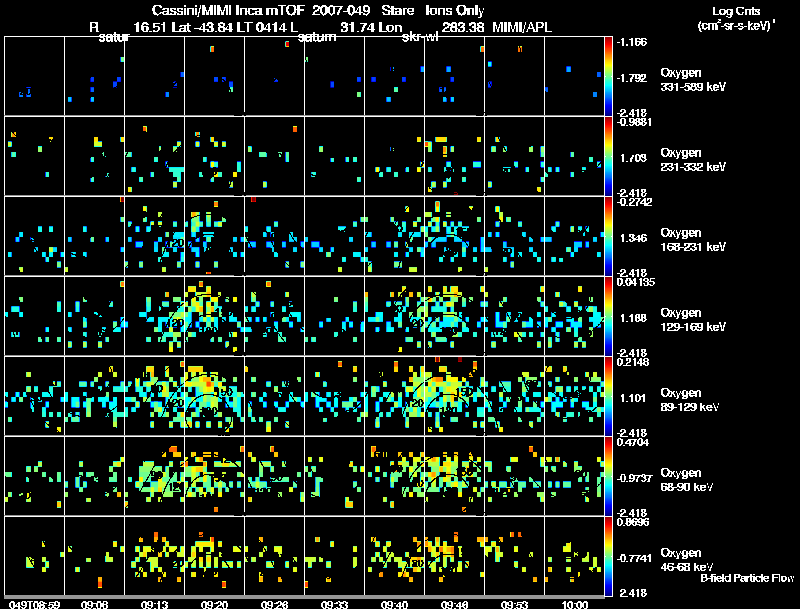This screenshot has width=800, height=609.
Task: Click the Oxygen 331-589 keV row label
Action: click(x=693, y=80)
